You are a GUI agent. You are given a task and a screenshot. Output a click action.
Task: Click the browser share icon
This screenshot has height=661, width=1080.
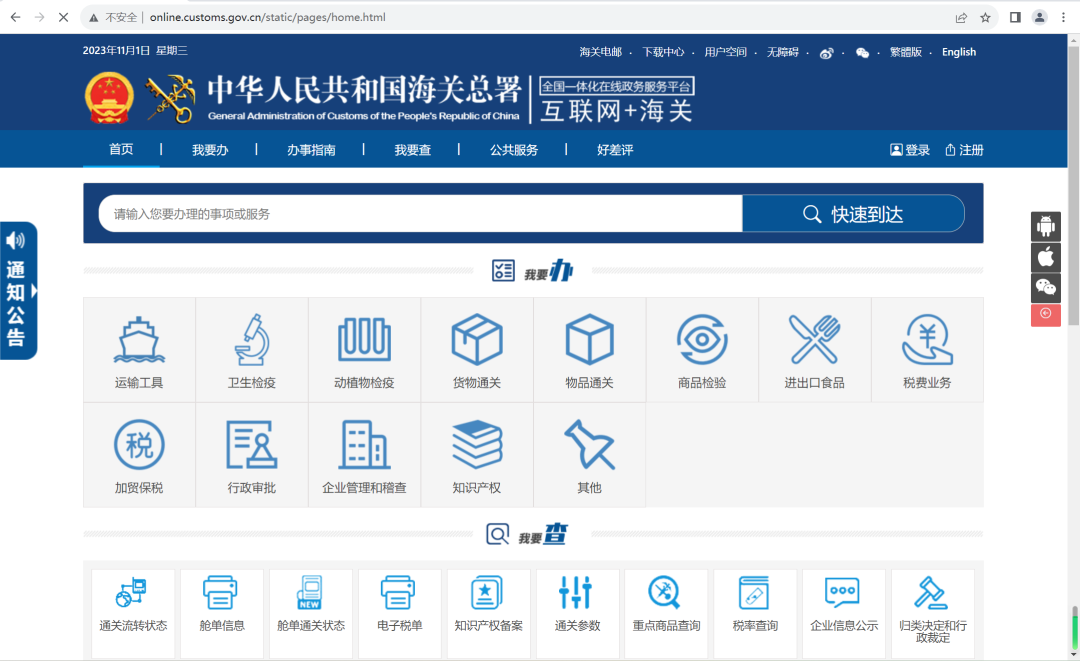click(961, 17)
